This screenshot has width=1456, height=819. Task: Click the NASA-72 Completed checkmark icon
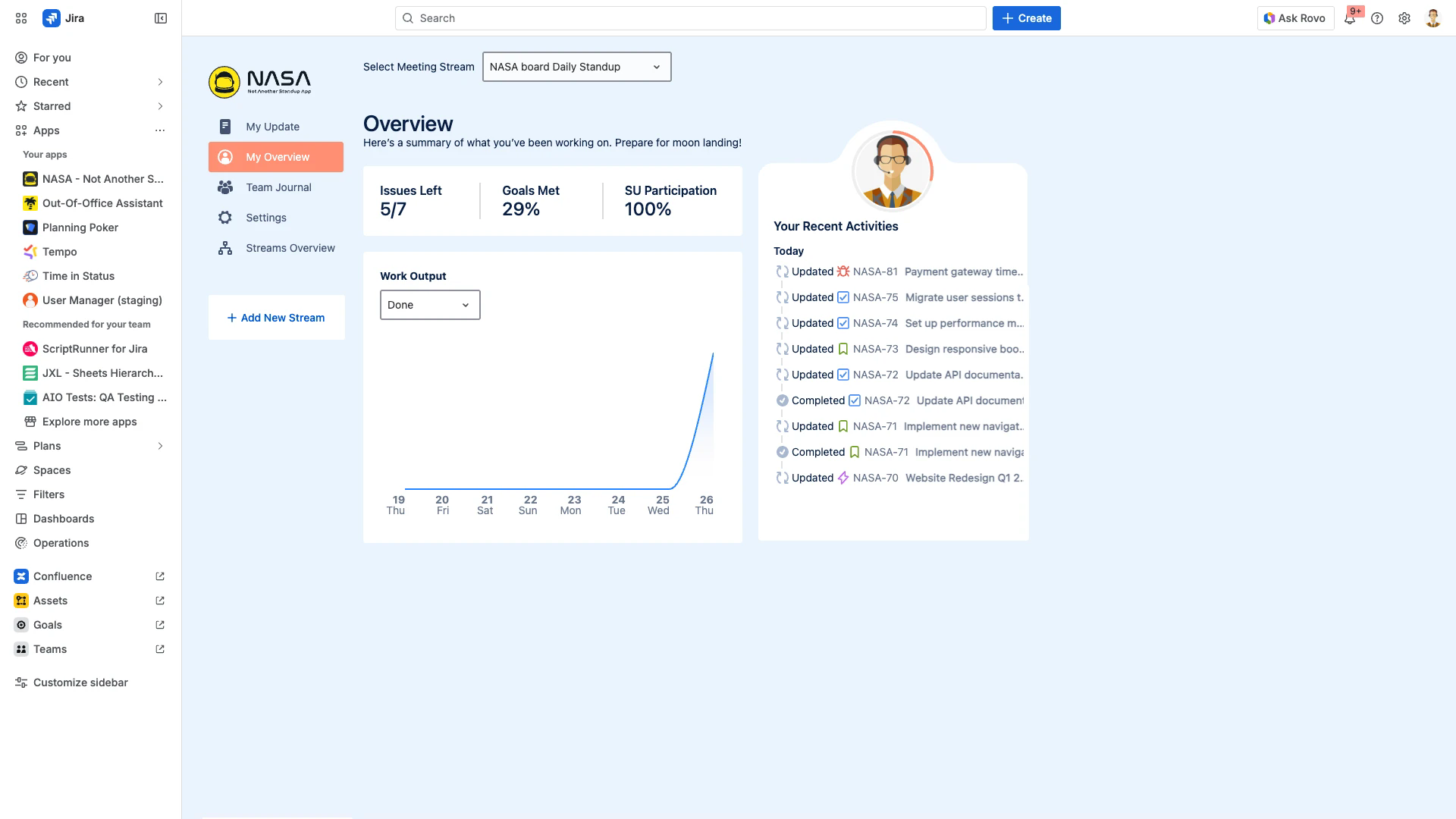tap(783, 400)
